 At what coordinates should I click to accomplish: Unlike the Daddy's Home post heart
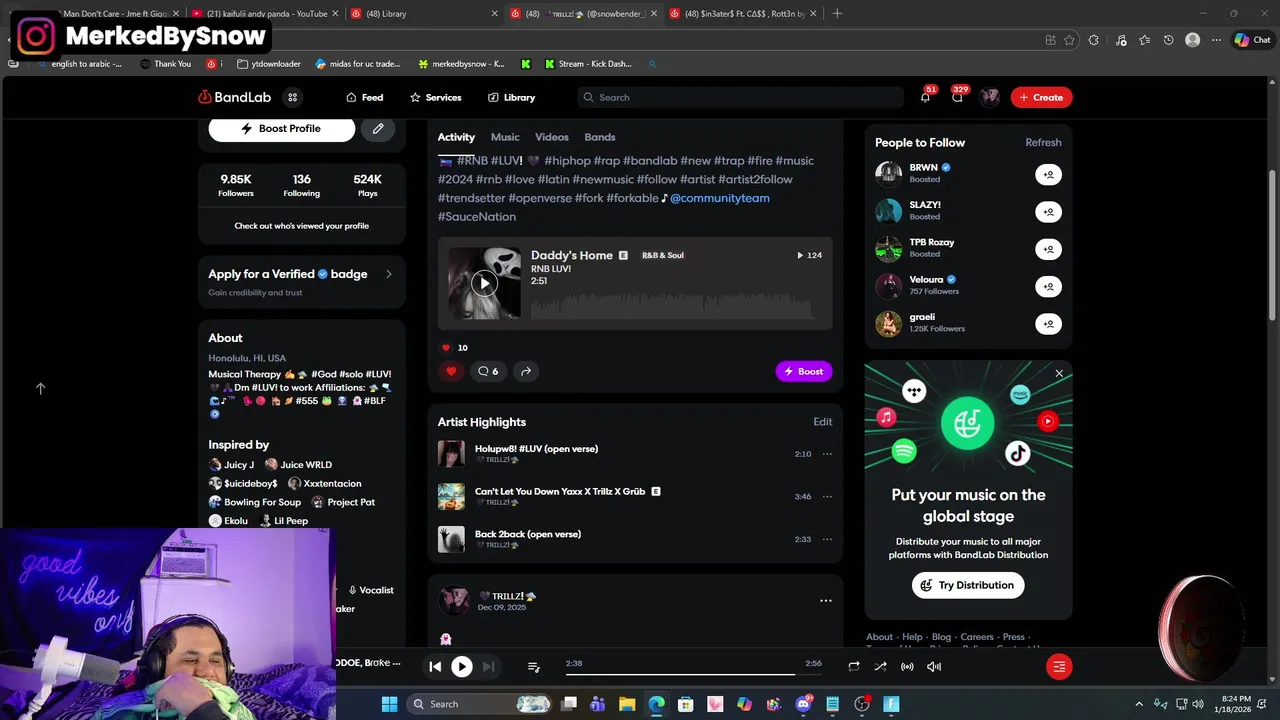(x=451, y=371)
